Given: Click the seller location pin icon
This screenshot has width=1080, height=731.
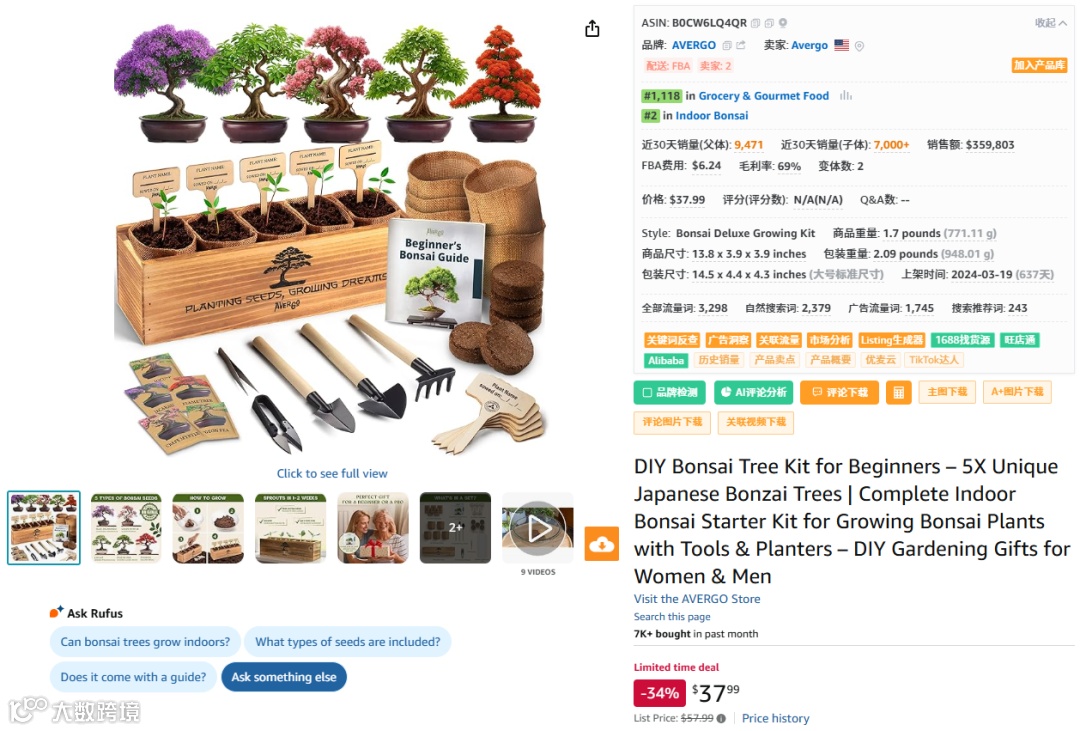Looking at the screenshot, I should coord(859,46).
